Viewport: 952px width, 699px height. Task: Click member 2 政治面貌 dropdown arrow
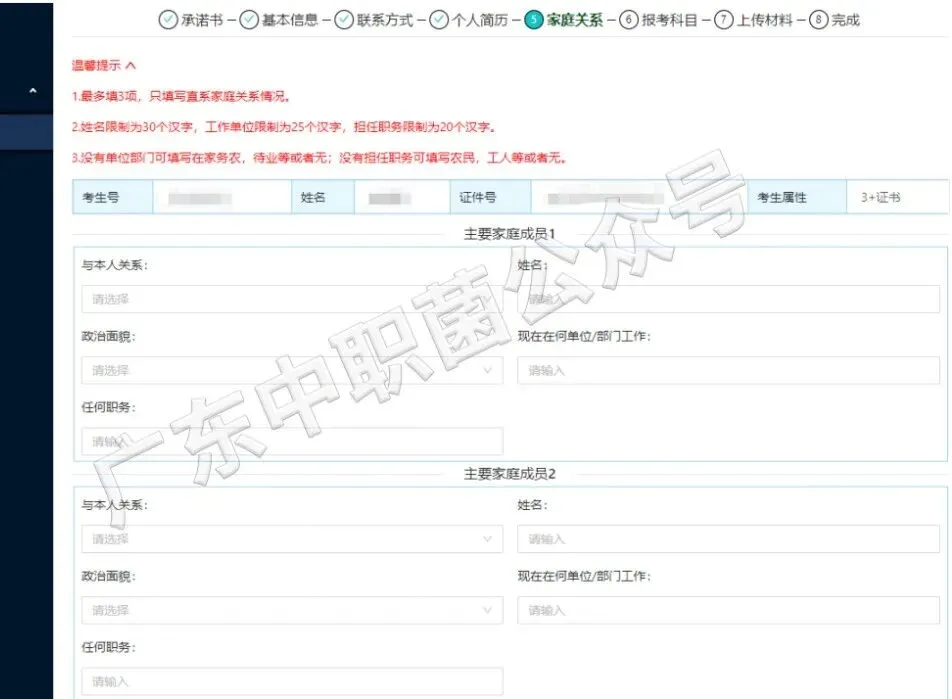(x=487, y=610)
